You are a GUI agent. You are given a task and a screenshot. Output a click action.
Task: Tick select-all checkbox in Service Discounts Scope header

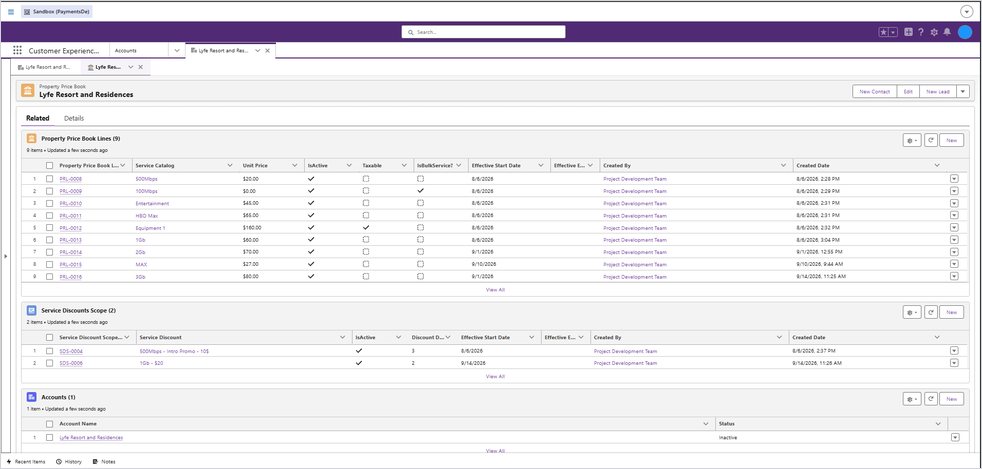(49, 337)
